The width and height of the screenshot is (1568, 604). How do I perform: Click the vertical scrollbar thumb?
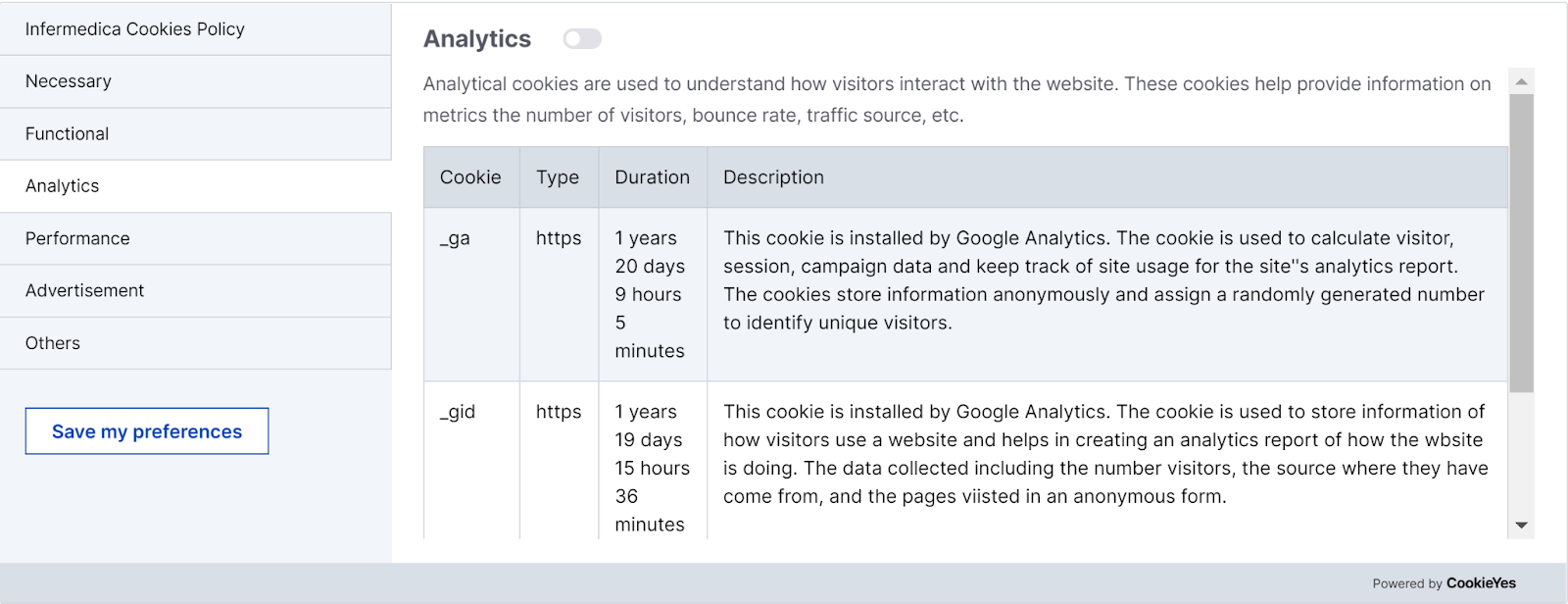tap(1521, 243)
